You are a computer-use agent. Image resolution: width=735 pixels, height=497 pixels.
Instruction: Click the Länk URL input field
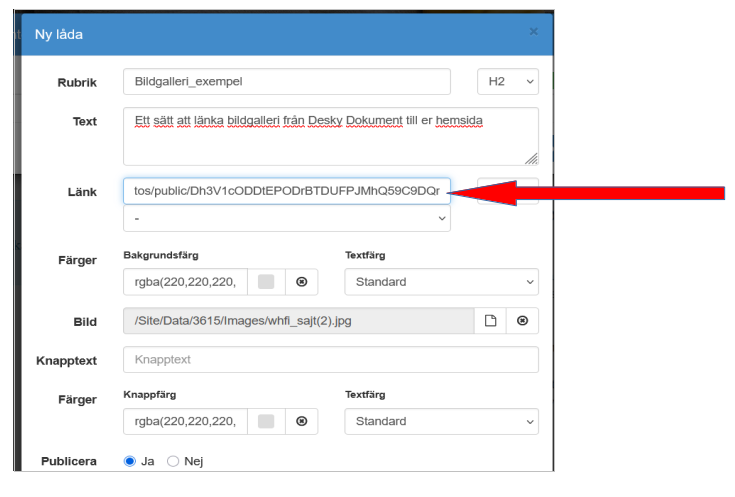pos(286,191)
